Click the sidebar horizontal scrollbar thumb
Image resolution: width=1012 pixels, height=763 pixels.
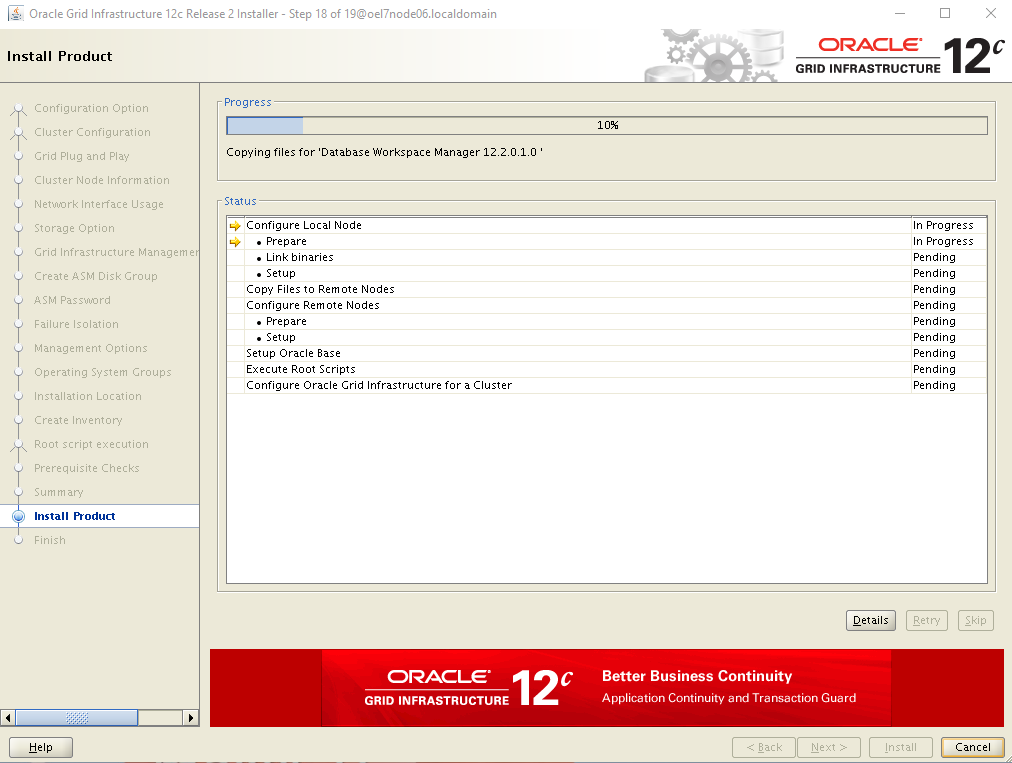click(77, 718)
